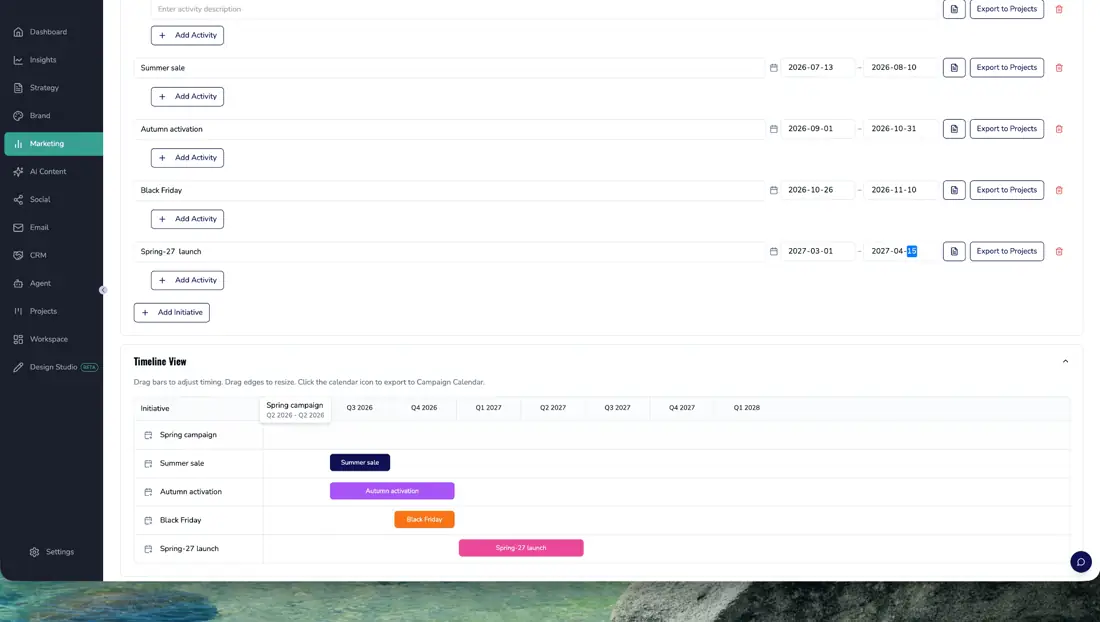Click document icon in Autumn activation row
1100x622 pixels.
pyautogui.click(x=954, y=129)
